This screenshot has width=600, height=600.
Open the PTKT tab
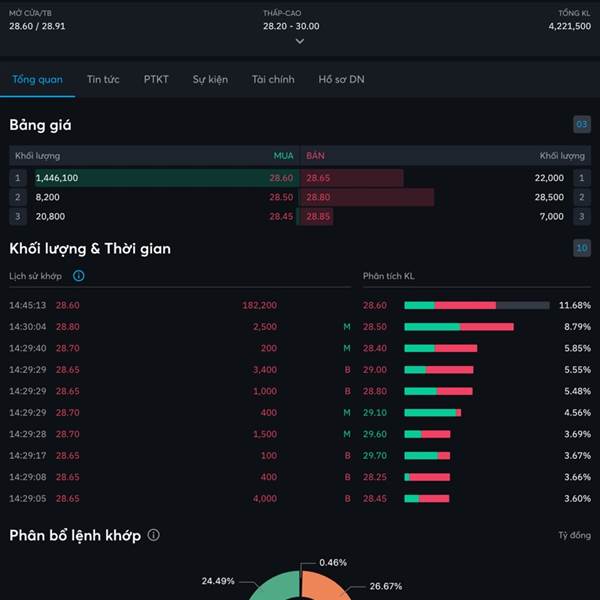point(156,80)
